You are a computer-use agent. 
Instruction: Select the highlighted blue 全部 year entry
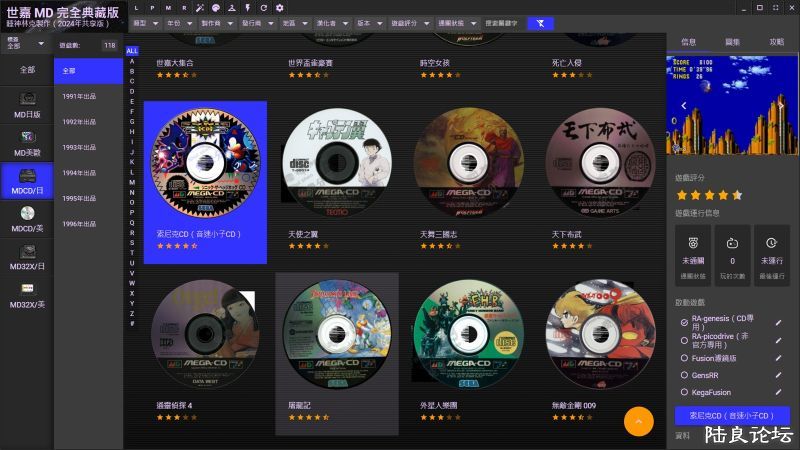(x=88, y=70)
